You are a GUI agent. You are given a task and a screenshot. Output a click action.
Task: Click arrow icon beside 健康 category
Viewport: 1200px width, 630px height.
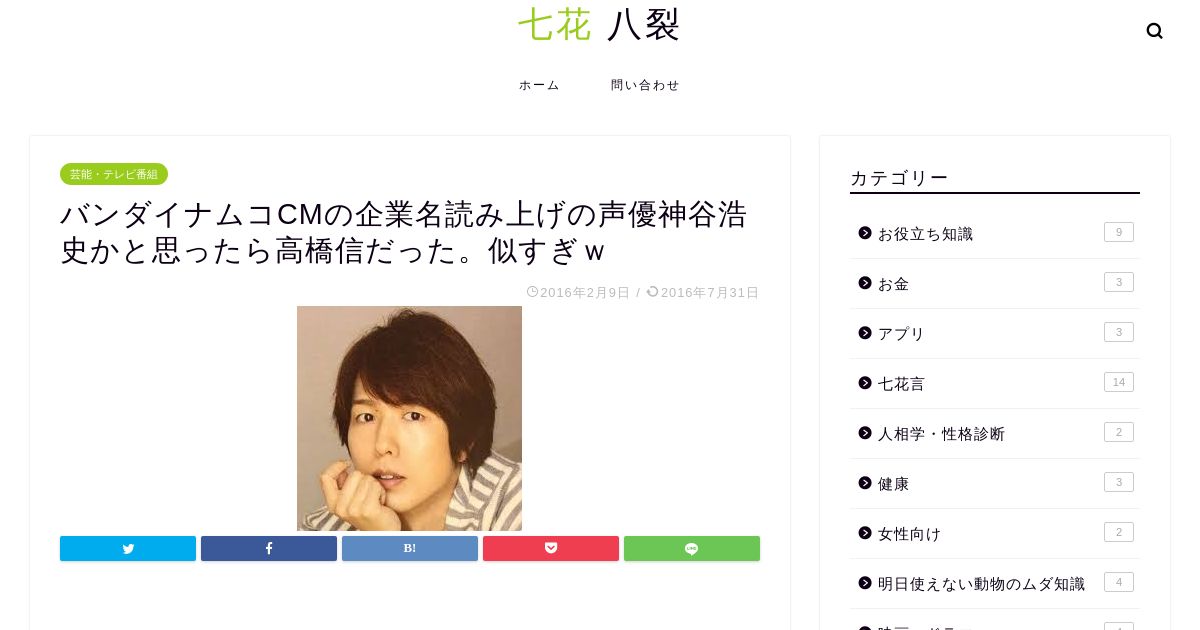[865, 483]
